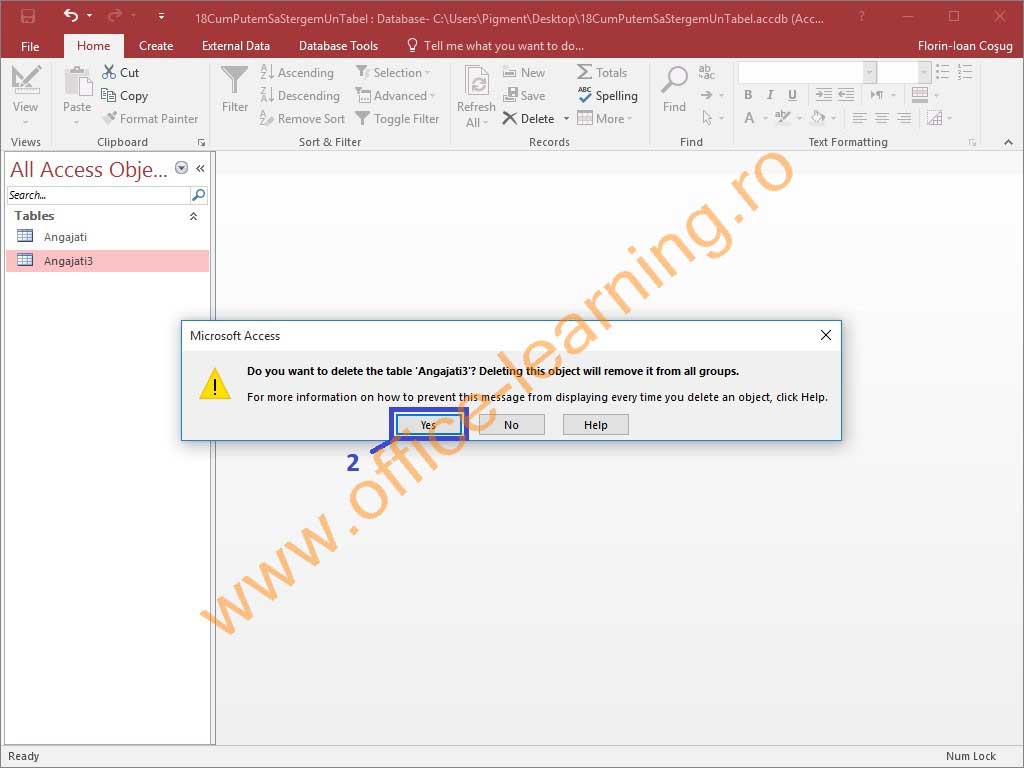Toggle the bullets list button

[x=942, y=72]
